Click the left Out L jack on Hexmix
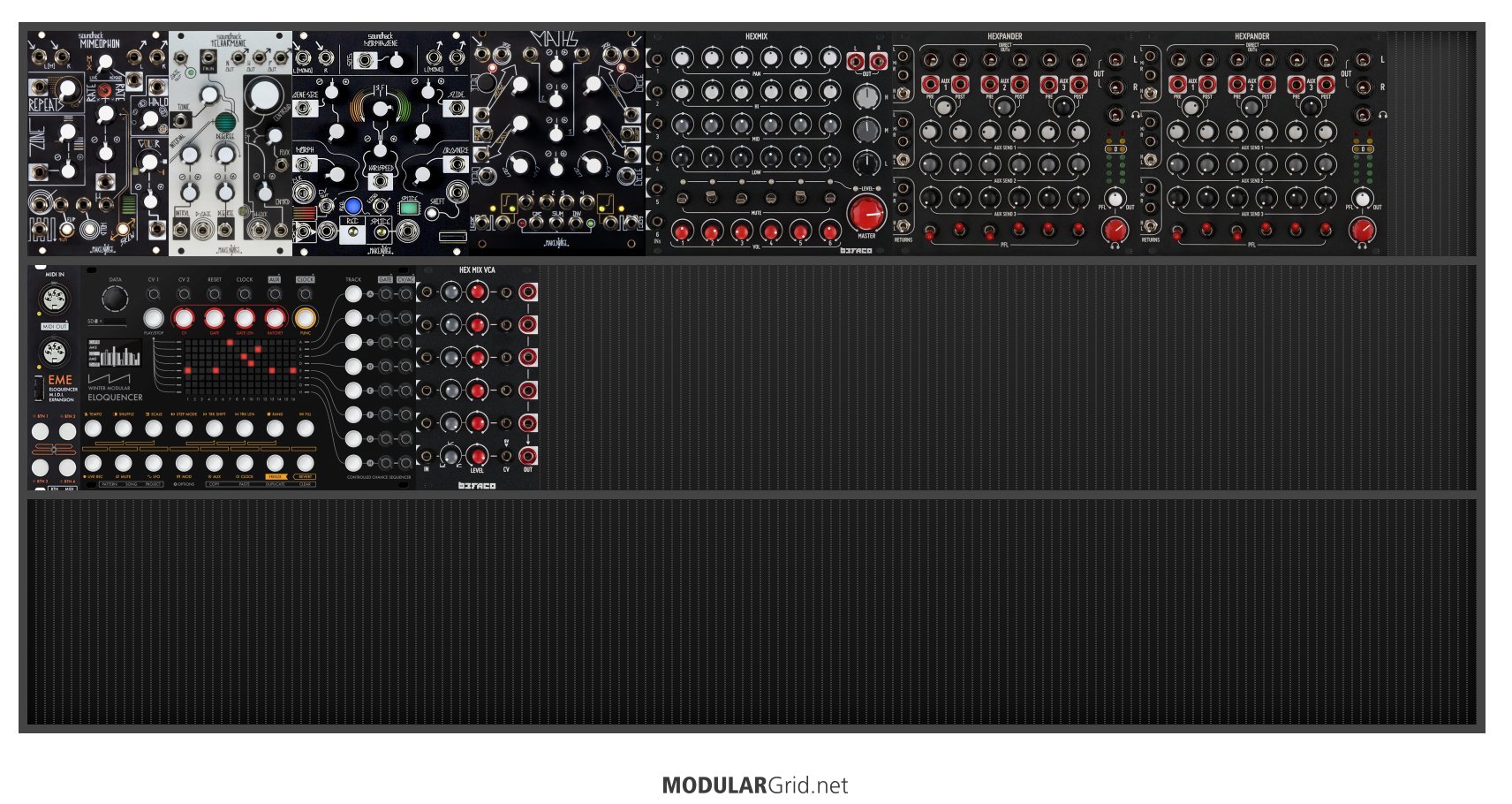Viewport: 1512px width, 804px height. [855, 61]
